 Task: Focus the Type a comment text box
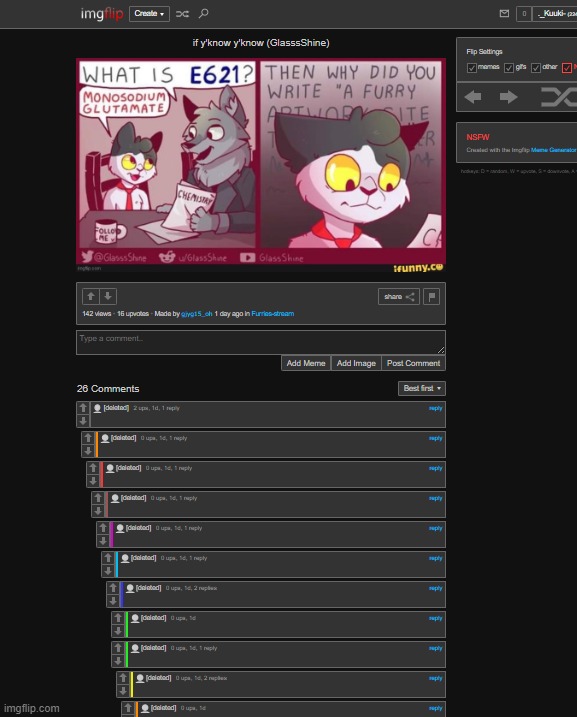pos(261,342)
